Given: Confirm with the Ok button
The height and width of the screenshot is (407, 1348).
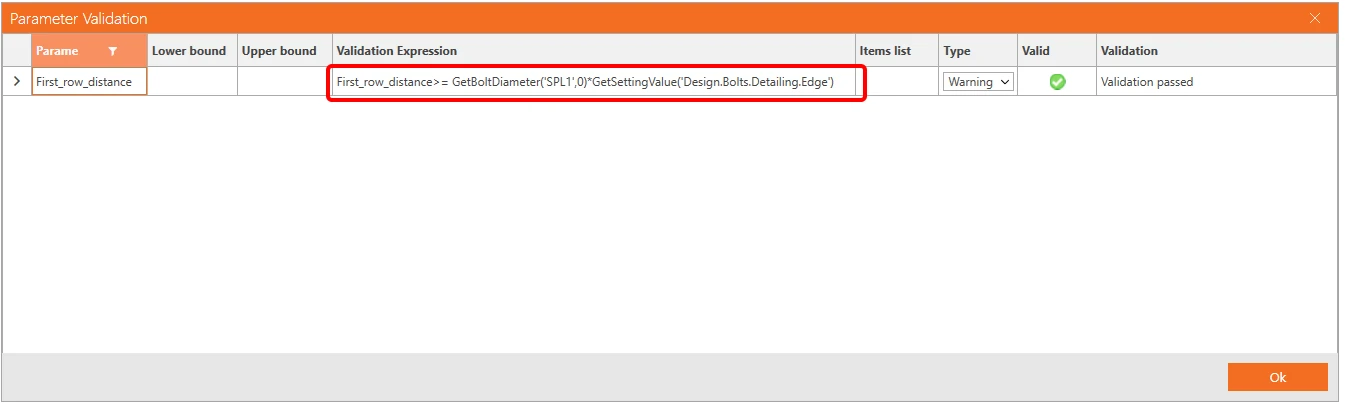Looking at the screenshot, I should tap(1277, 377).
